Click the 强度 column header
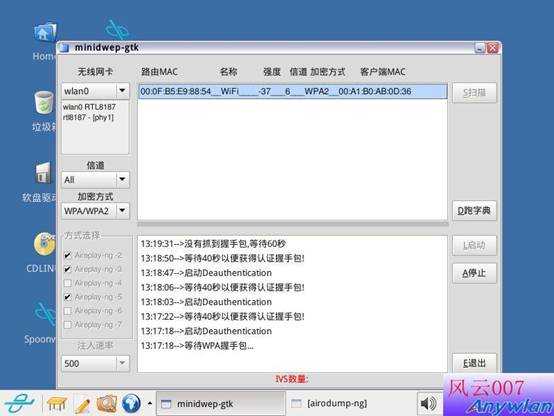The image size is (554, 416). click(x=272, y=72)
